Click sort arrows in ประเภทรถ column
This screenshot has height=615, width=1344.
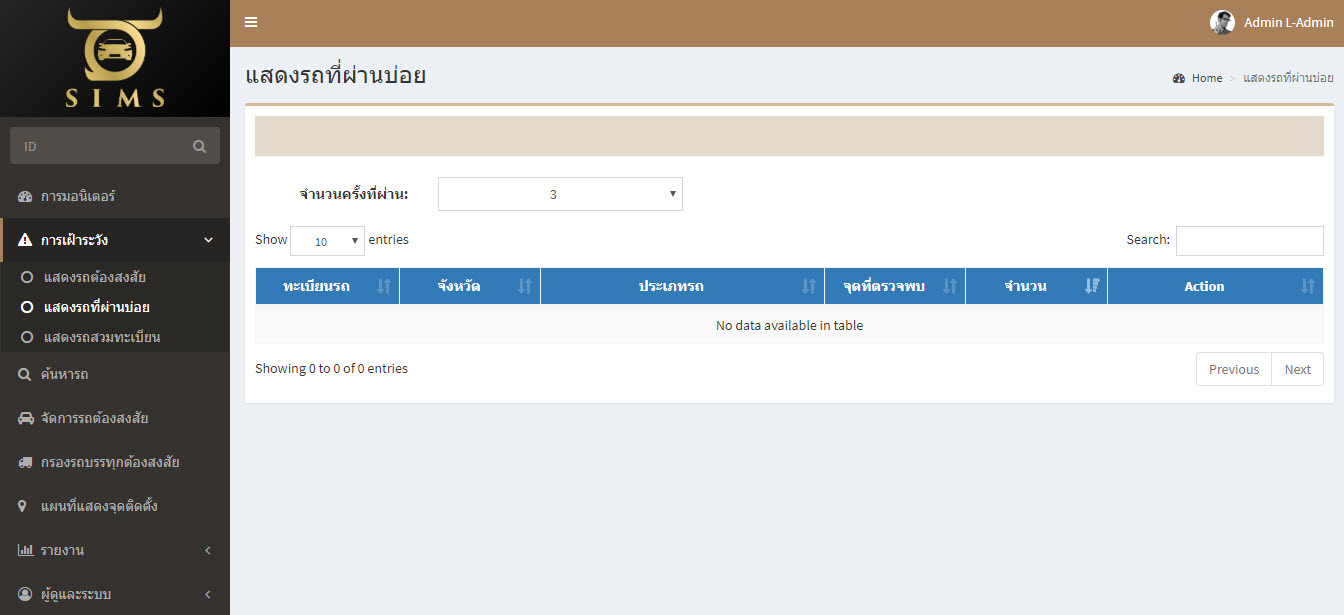coord(809,286)
